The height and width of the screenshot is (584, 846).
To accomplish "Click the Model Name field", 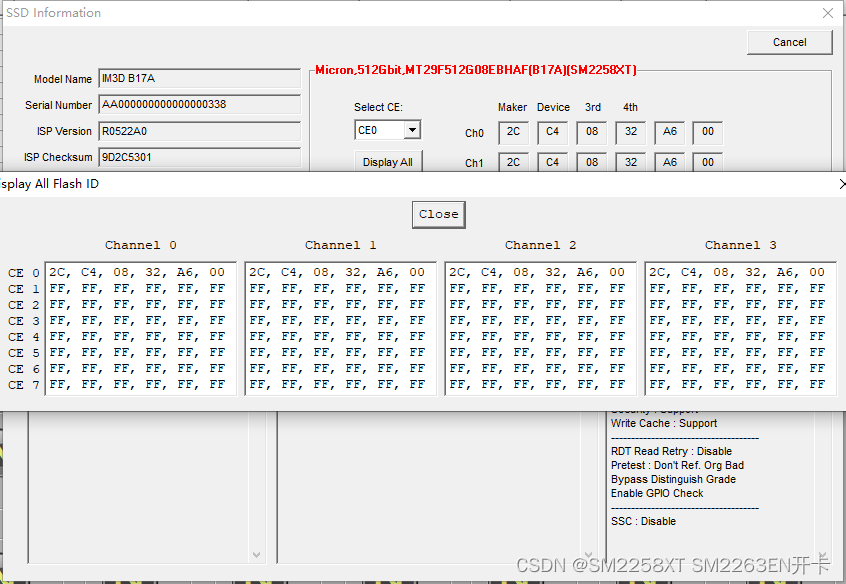I will (200, 78).
